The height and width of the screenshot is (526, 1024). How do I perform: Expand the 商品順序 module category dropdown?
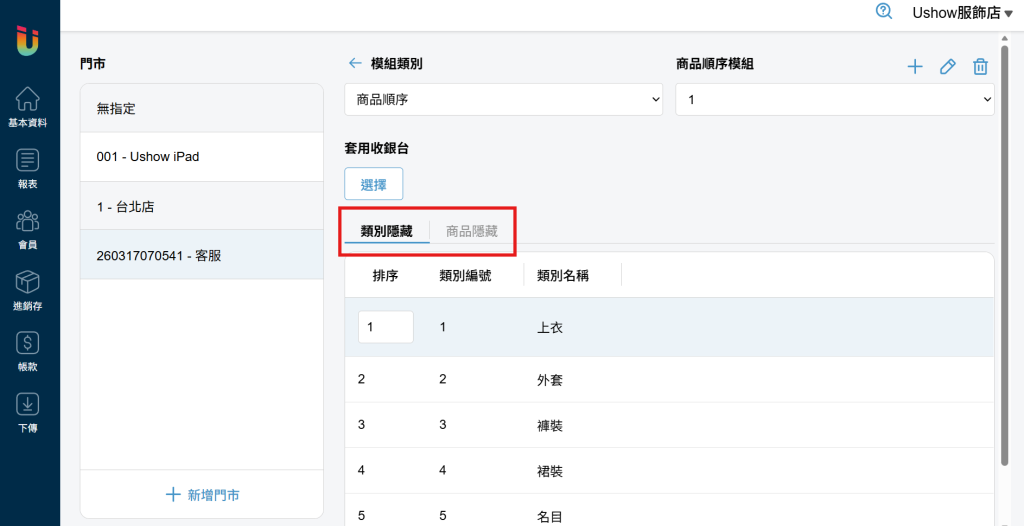(504, 99)
